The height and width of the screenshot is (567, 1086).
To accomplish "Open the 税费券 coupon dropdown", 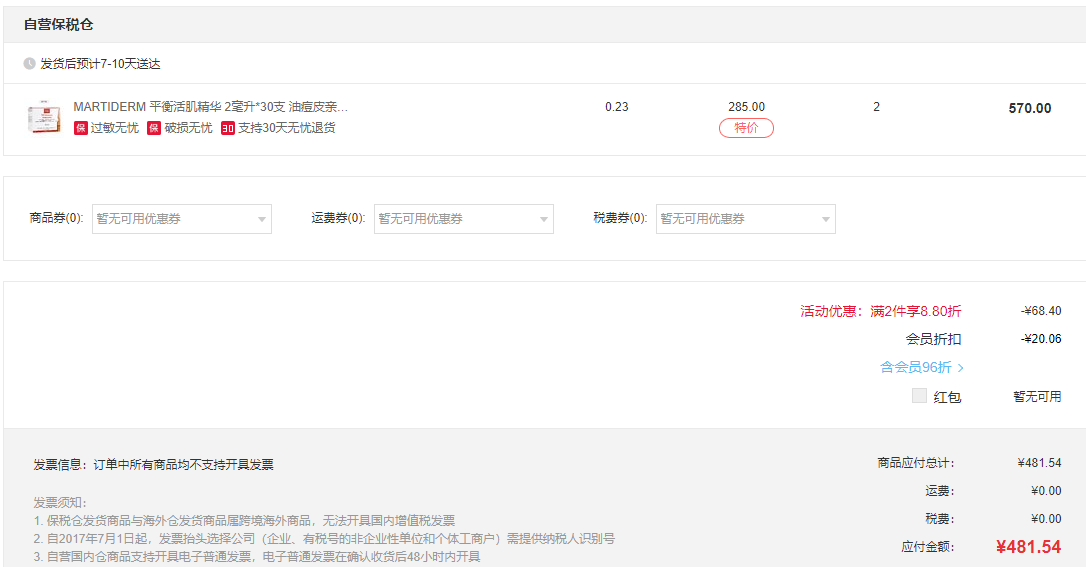I will tap(745, 219).
